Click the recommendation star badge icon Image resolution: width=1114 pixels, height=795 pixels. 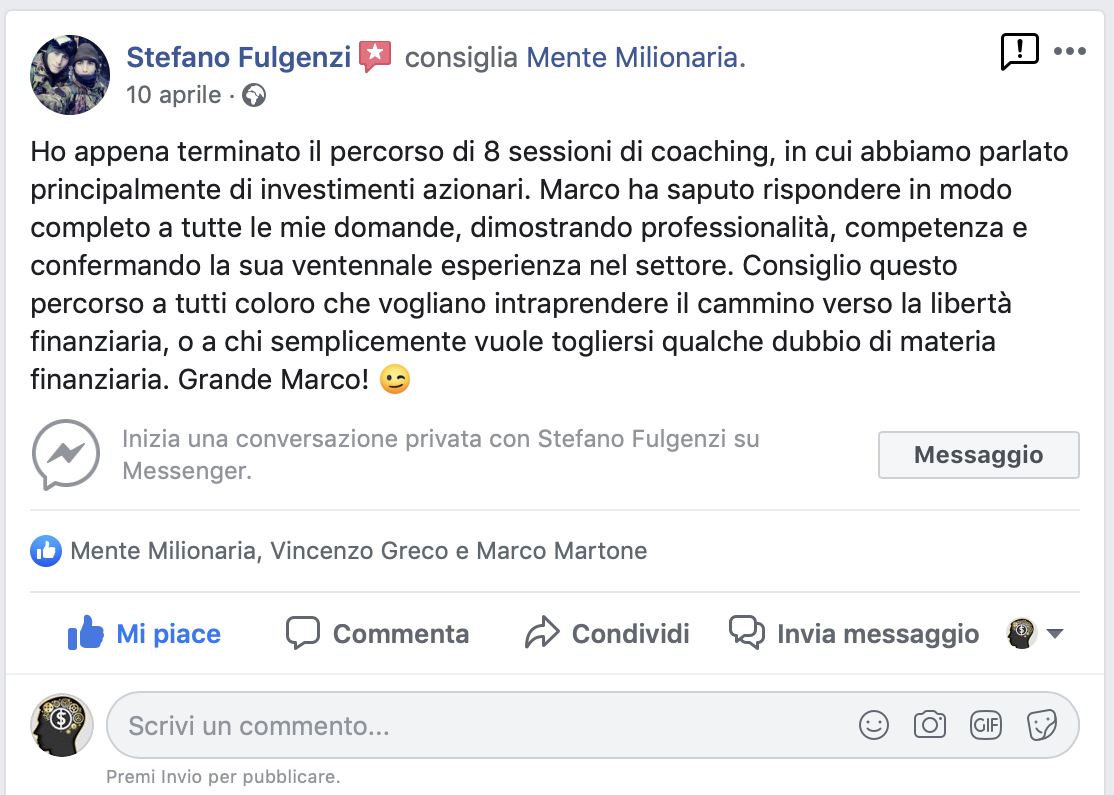click(x=375, y=57)
